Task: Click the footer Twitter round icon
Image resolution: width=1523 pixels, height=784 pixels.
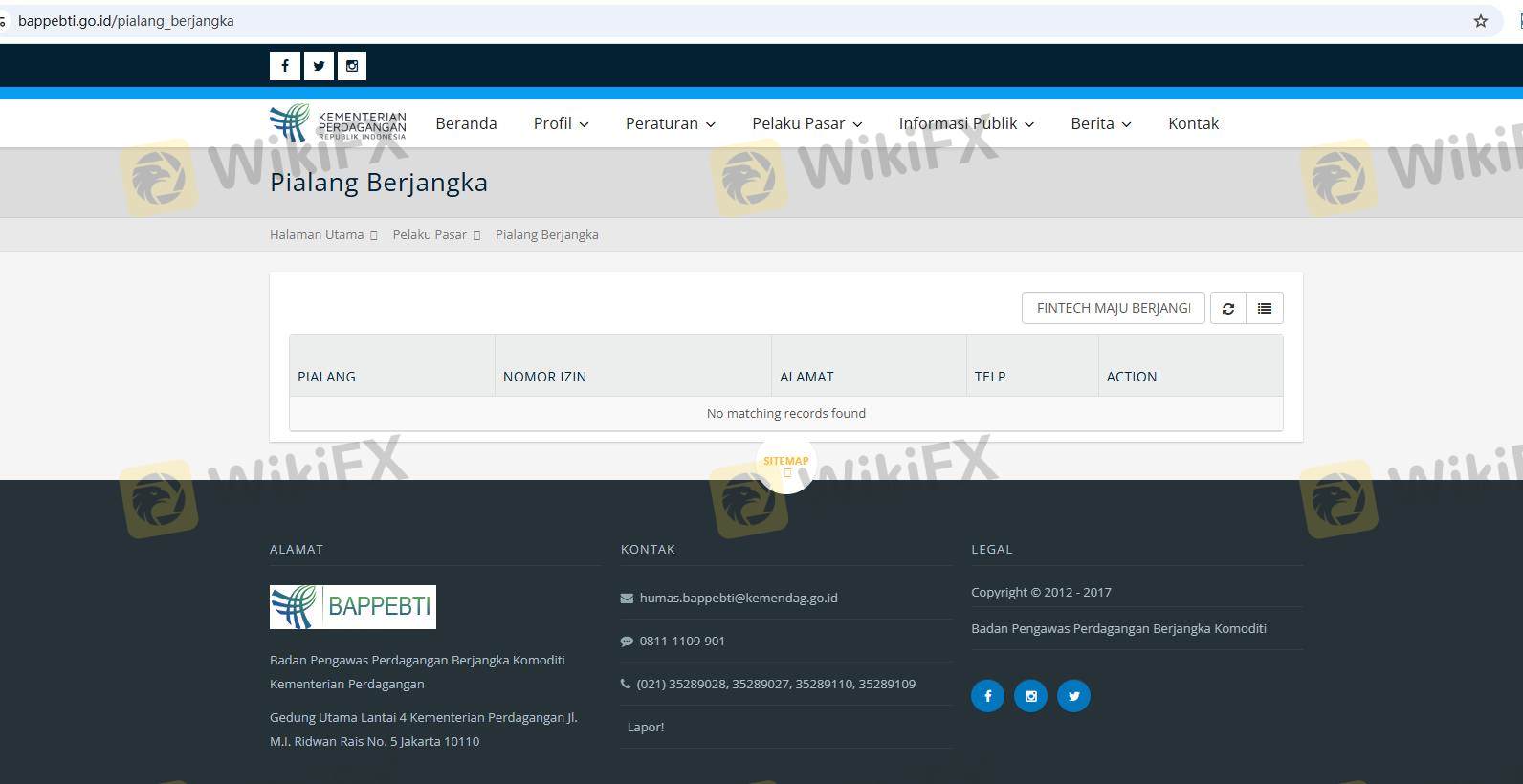Action: [x=1073, y=696]
